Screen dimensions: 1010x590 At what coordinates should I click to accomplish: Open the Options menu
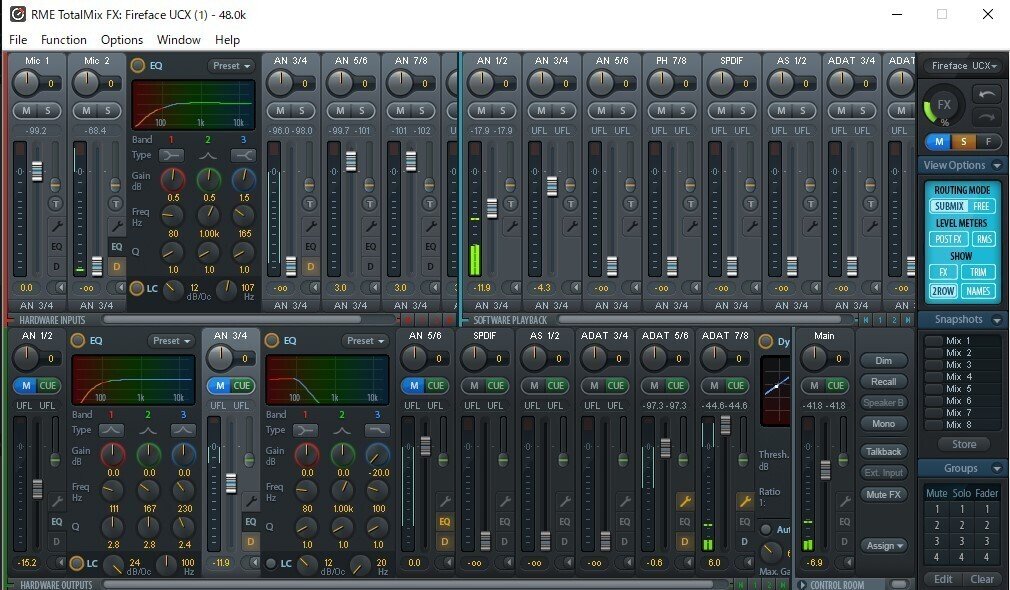122,40
